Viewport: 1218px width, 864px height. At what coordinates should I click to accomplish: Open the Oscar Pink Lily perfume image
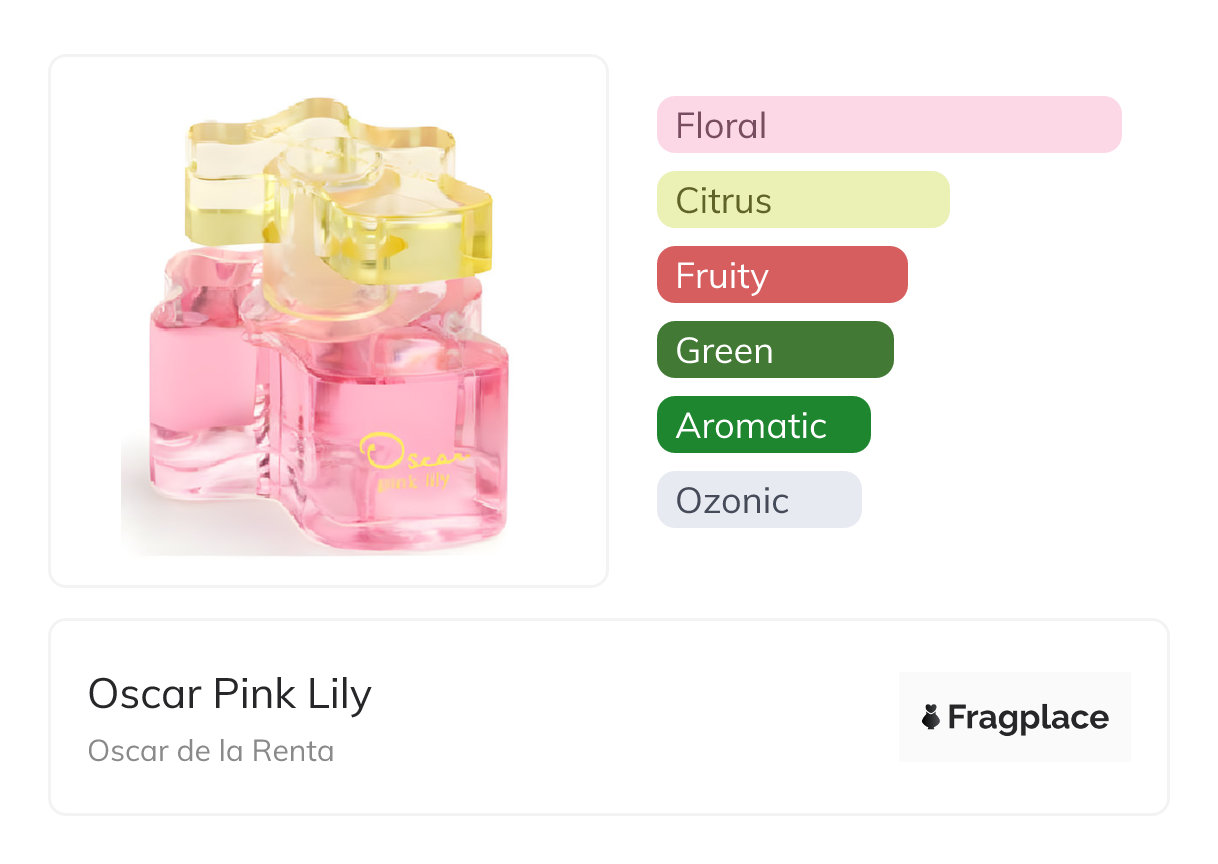tap(328, 320)
